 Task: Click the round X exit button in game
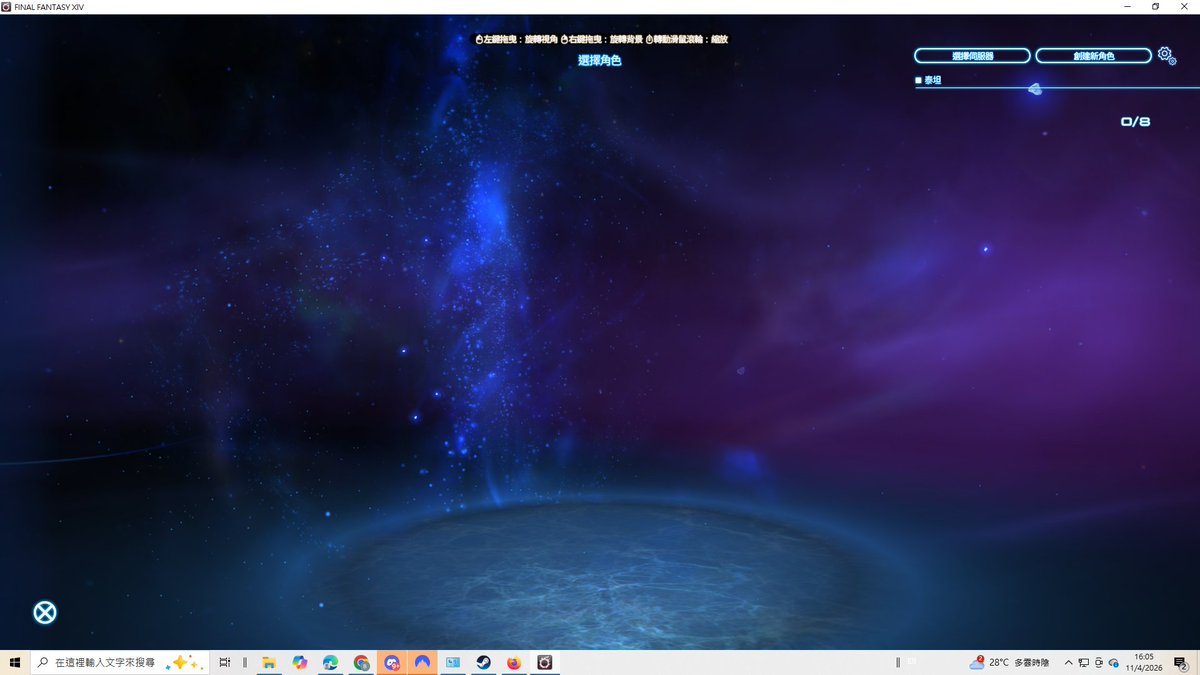pos(45,613)
